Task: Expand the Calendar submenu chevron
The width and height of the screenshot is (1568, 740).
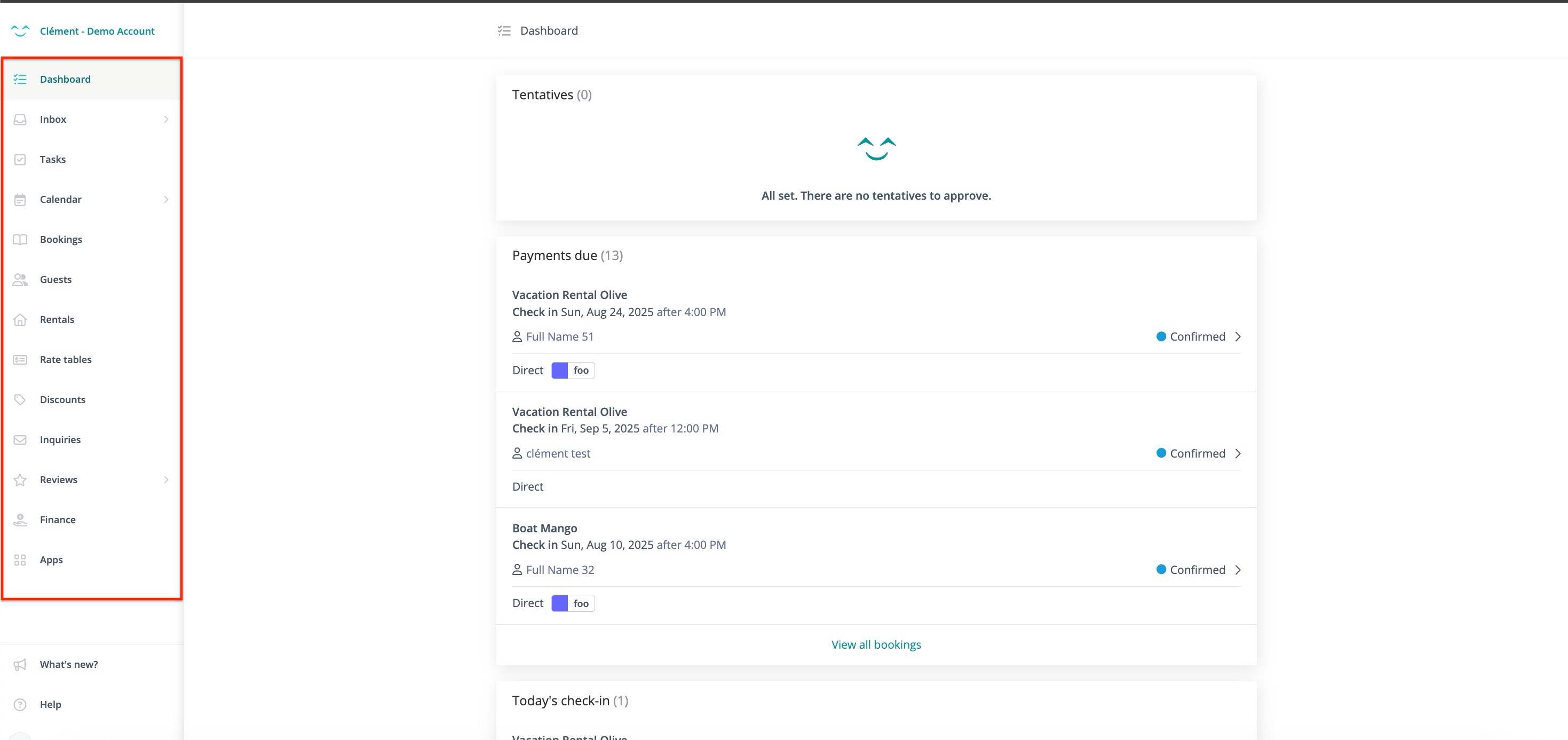Action: coord(166,200)
